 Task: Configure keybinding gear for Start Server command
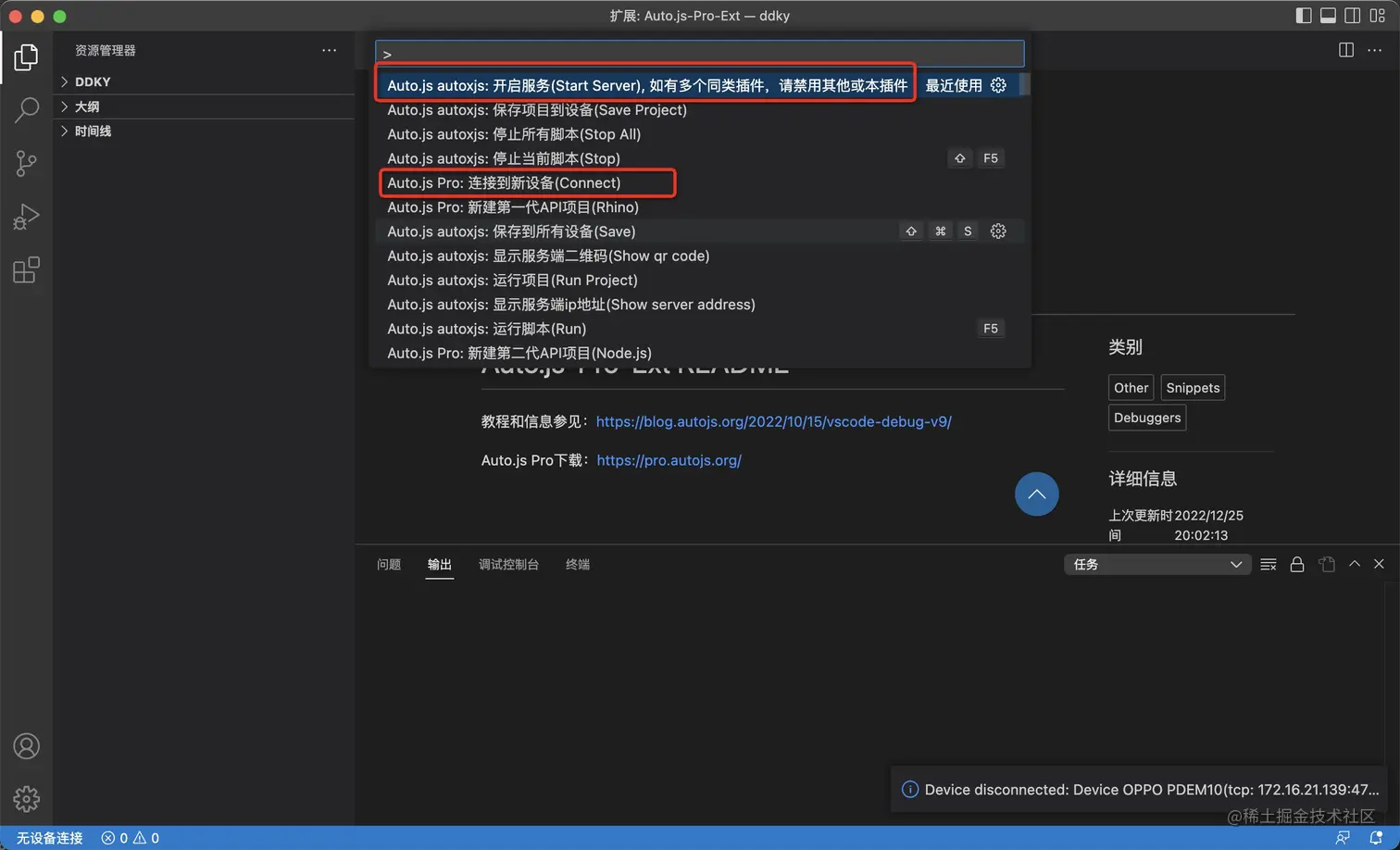[x=998, y=85]
